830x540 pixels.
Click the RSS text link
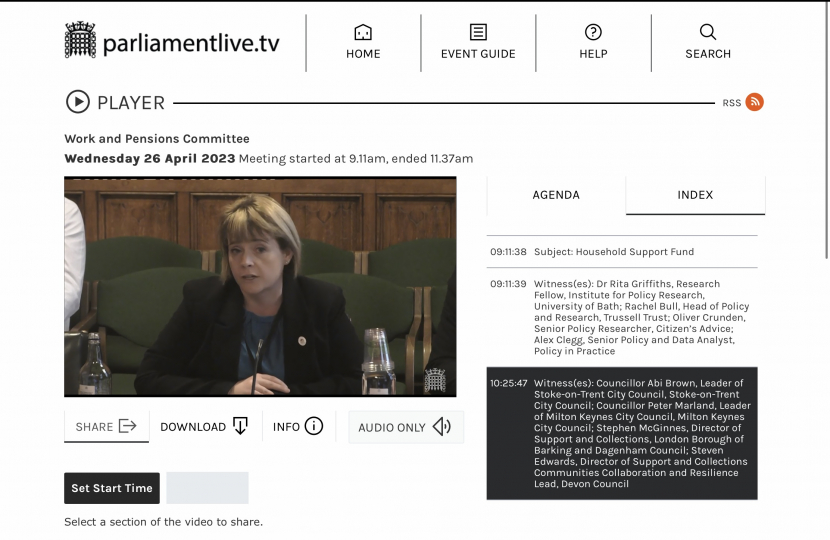732,103
